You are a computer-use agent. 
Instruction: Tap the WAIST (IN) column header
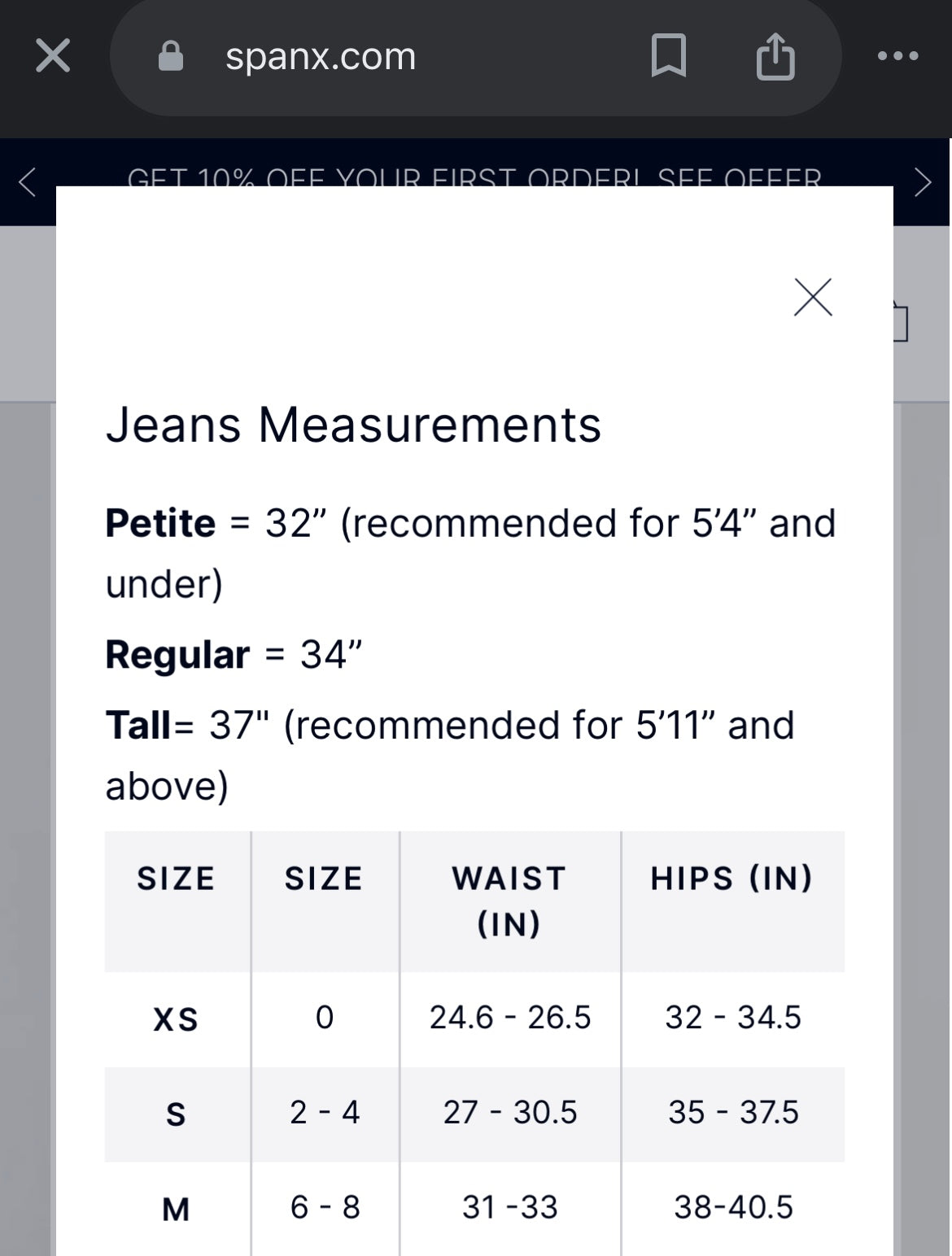coord(509,901)
